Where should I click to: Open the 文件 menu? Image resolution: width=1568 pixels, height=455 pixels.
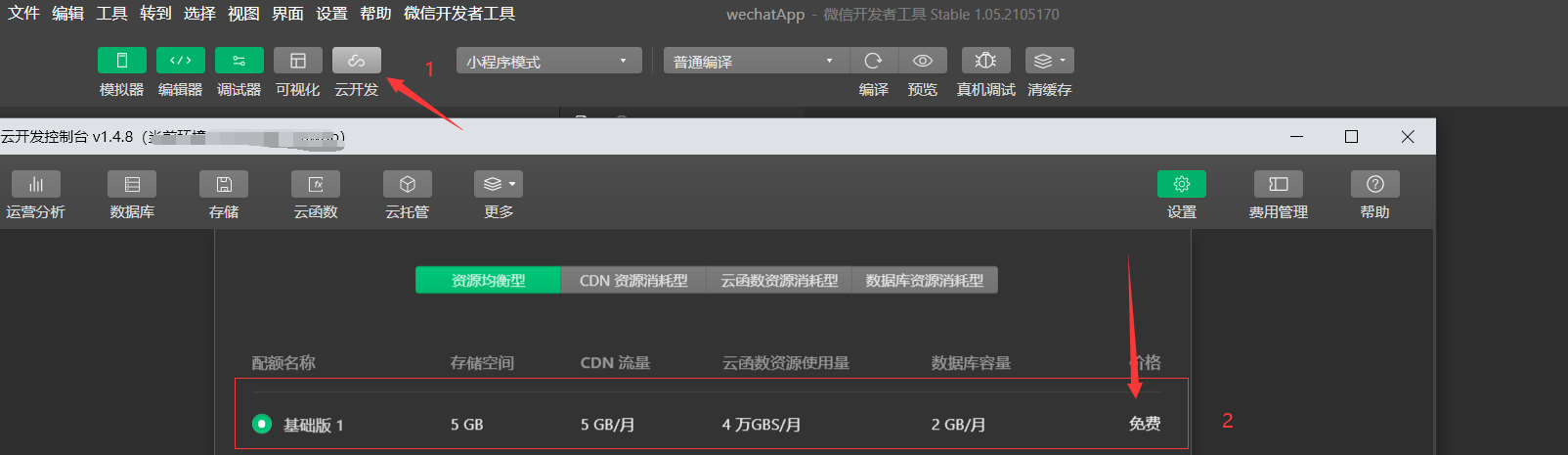click(x=23, y=14)
